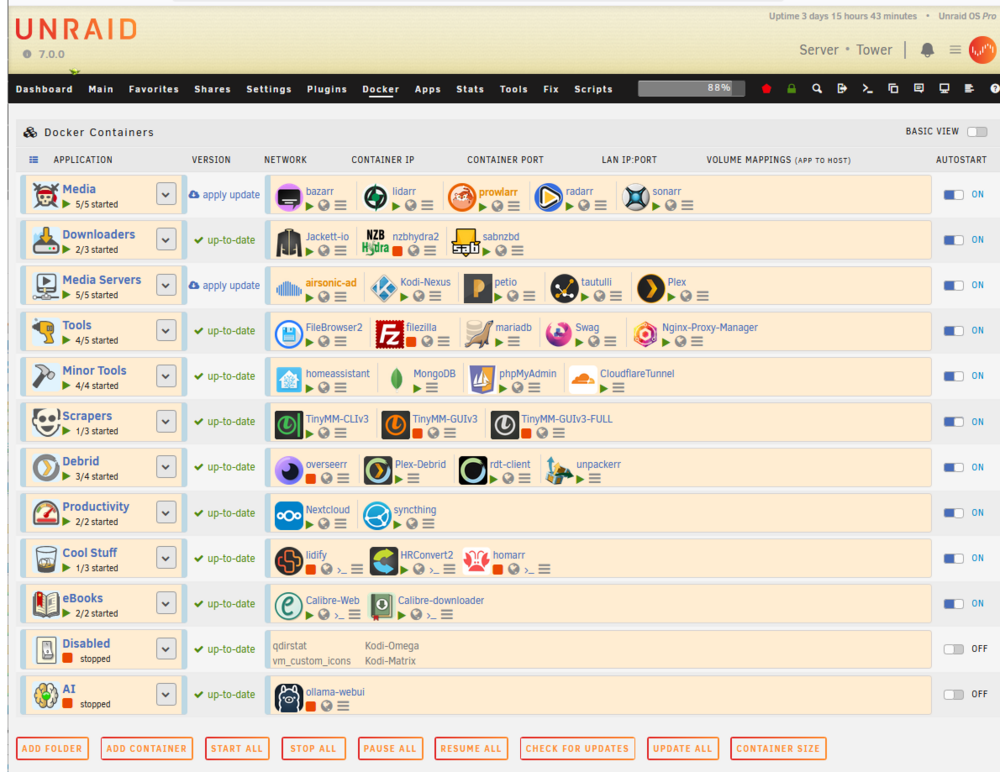
Task: Click the Nextcloud container icon
Action: point(288,516)
